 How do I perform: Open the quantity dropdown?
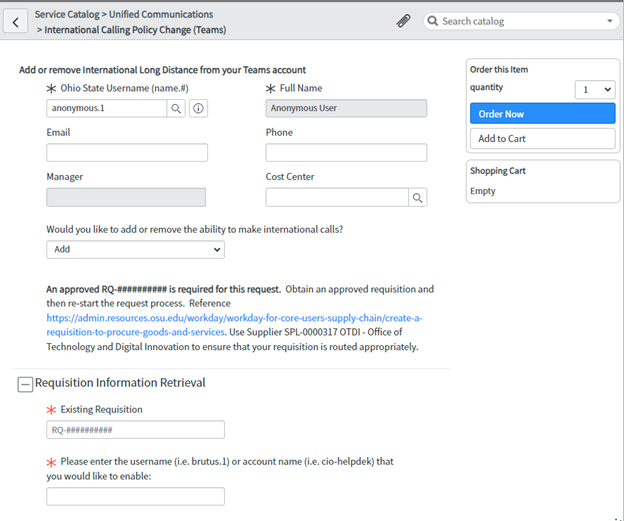(x=595, y=90)
